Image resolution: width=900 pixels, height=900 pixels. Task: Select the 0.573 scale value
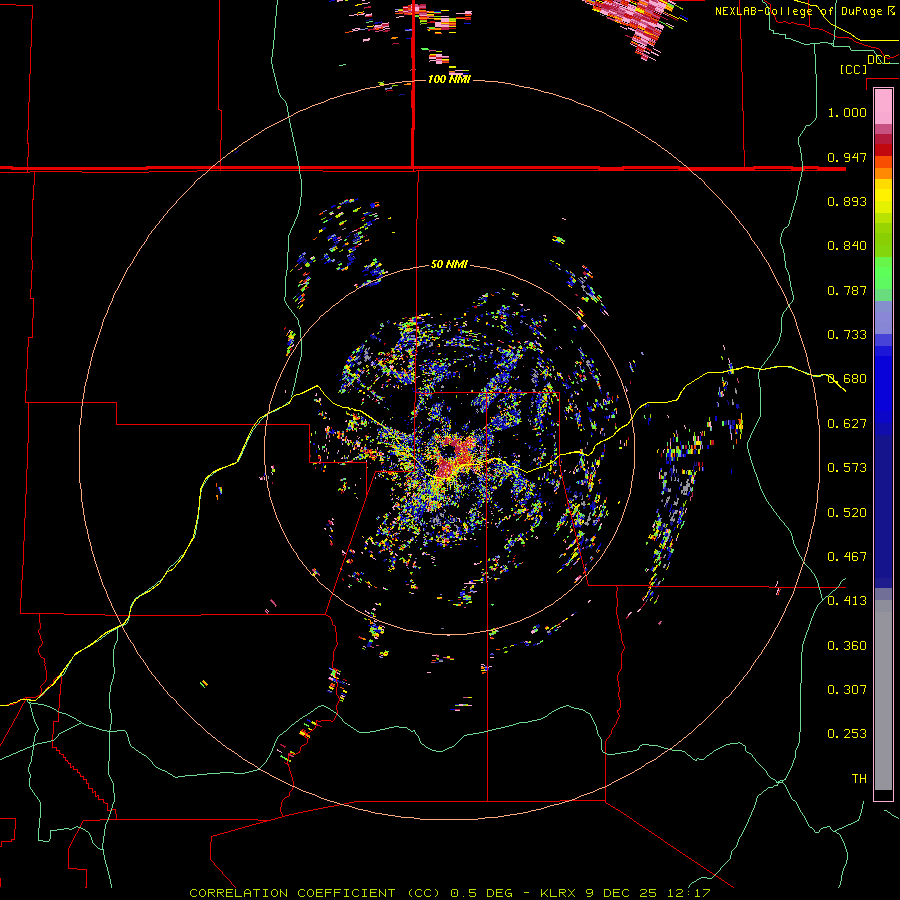click(x=847, y=468)
